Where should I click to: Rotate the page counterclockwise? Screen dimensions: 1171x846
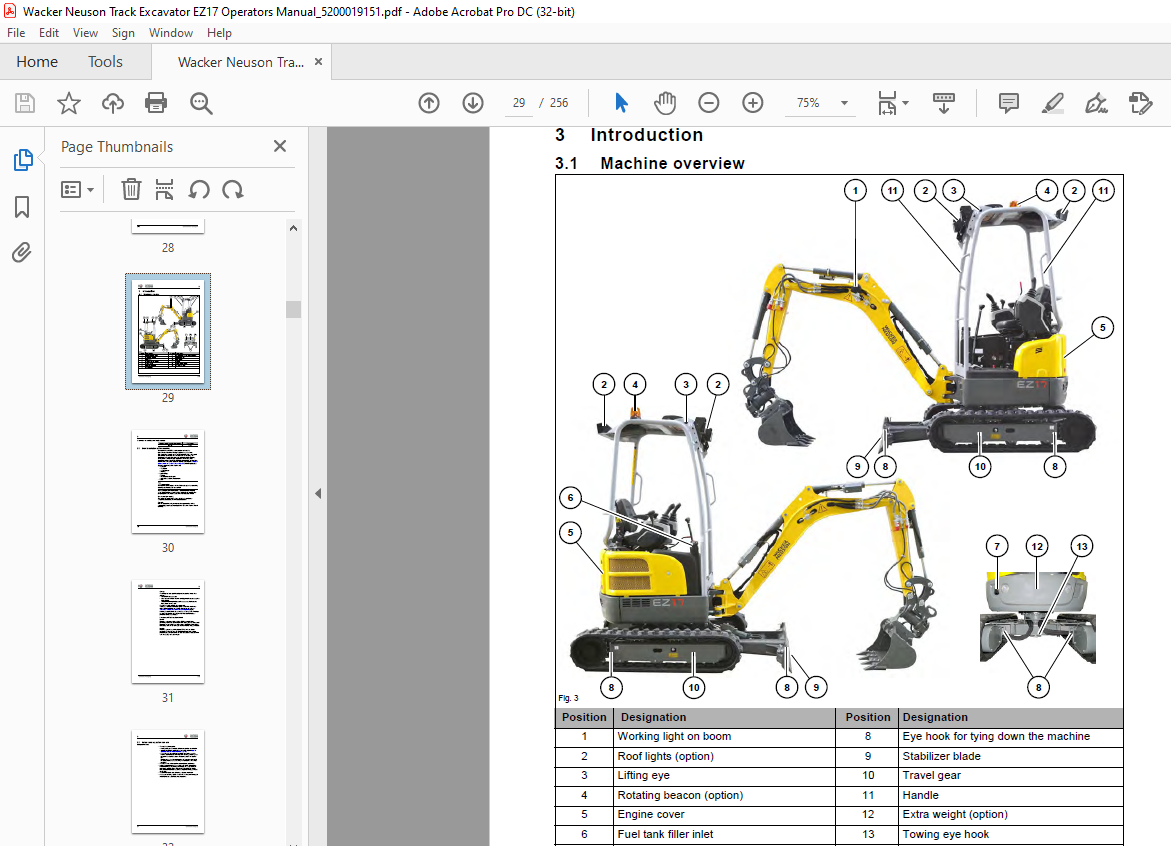pyautogui.click(x=199, y=190)
